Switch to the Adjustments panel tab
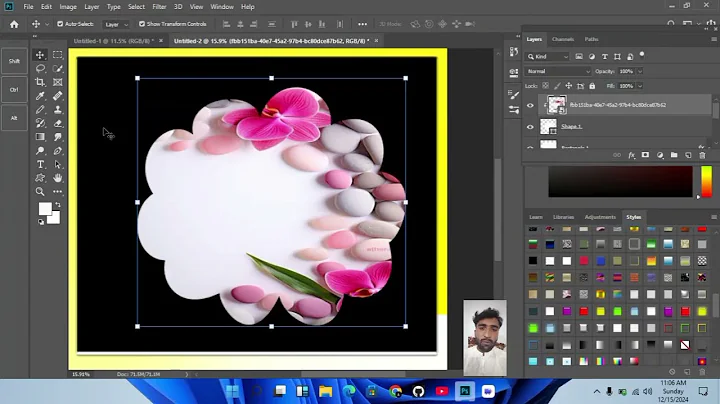Image resolution: width=720 pixels, height=404 pixels. pyautogui.click(x=600, y=217)
